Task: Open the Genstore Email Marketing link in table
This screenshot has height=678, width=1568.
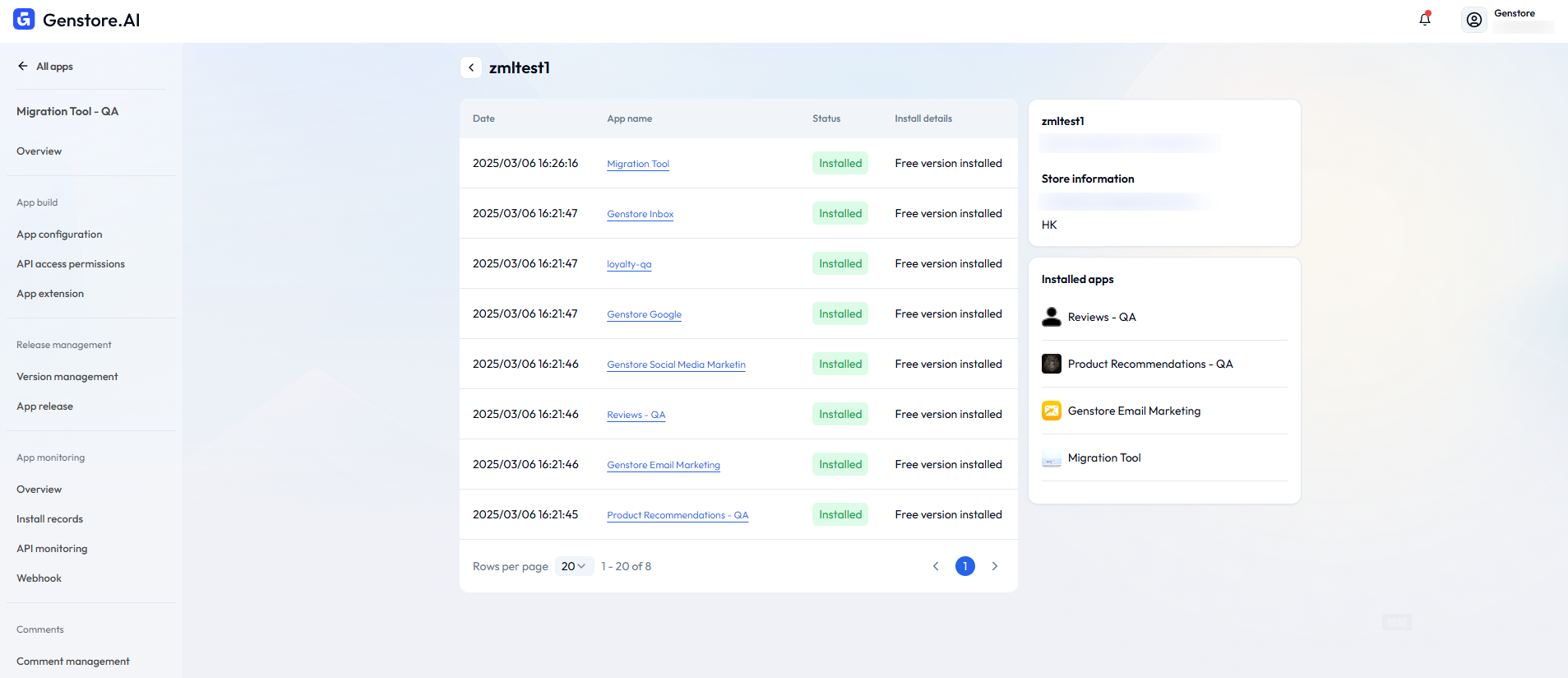Action: (664, 465)
